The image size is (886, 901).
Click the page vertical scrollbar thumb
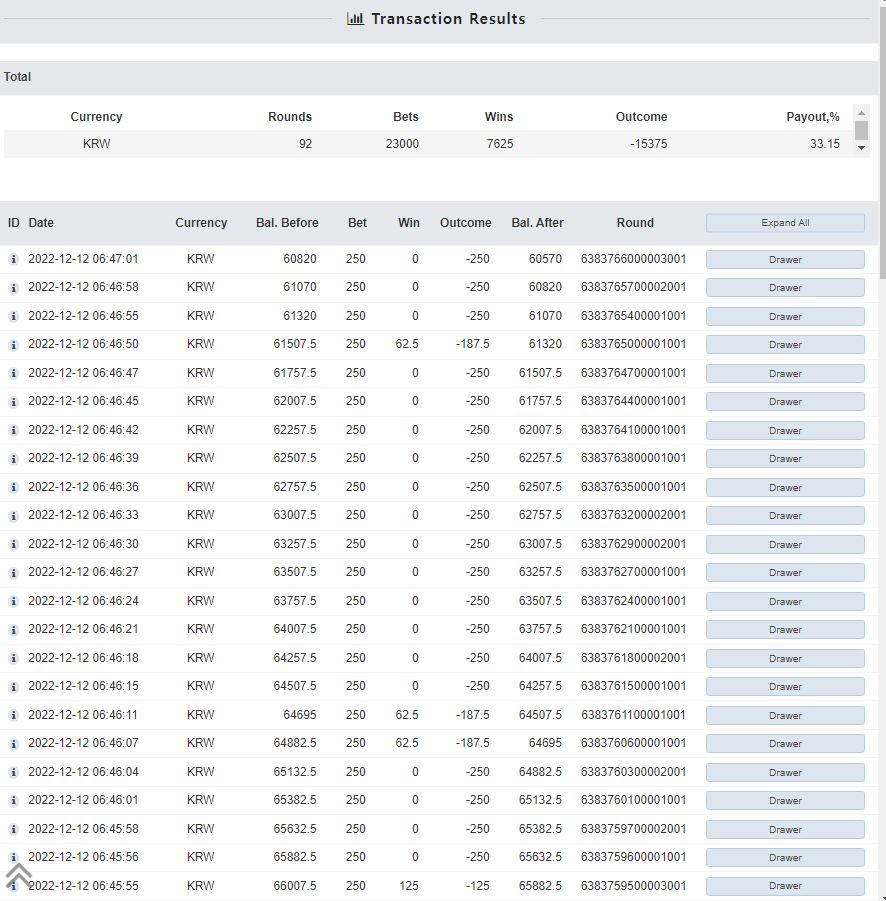click(883, 141)
